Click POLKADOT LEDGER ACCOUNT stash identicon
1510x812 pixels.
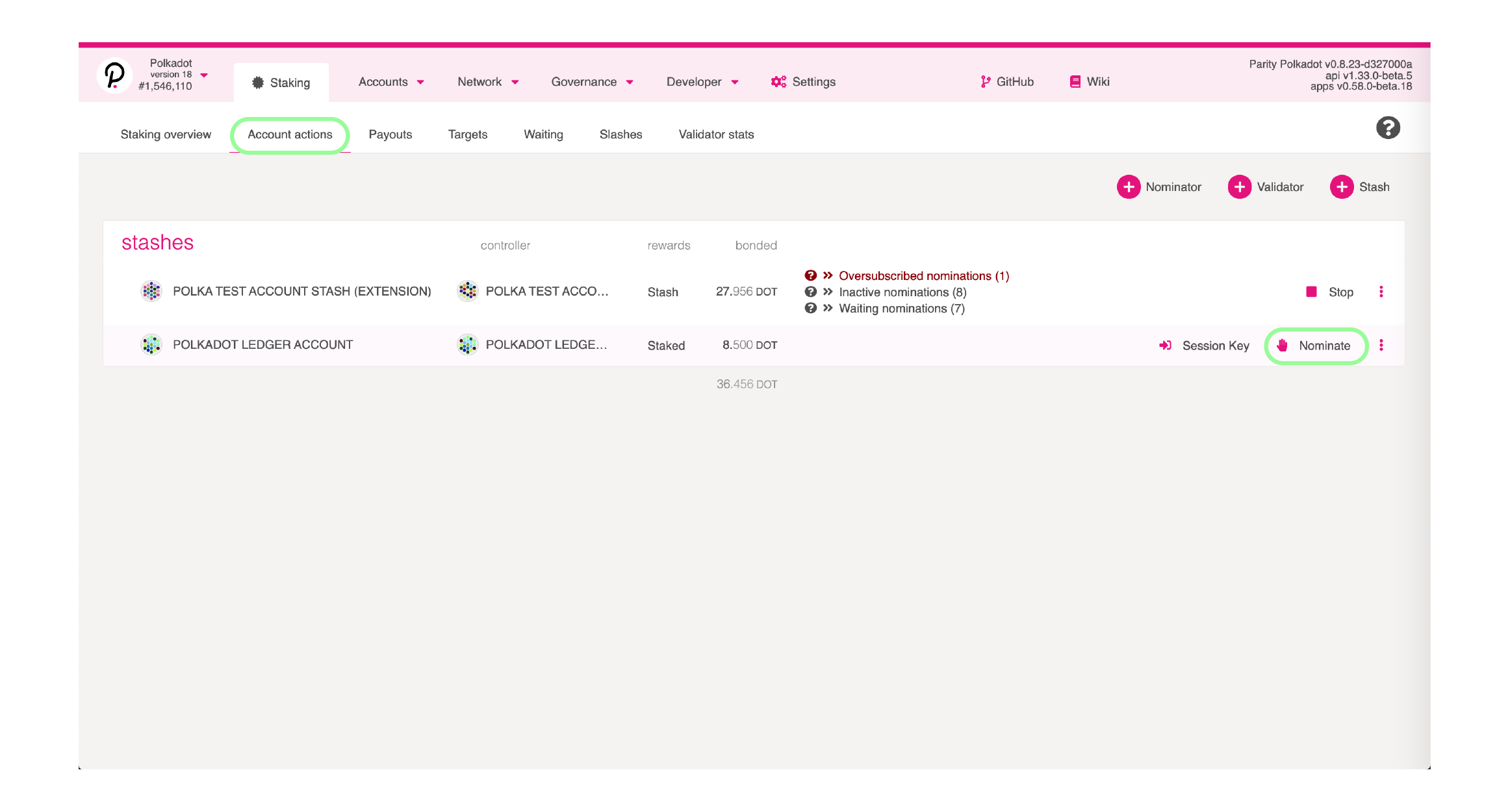click(151, 344)
